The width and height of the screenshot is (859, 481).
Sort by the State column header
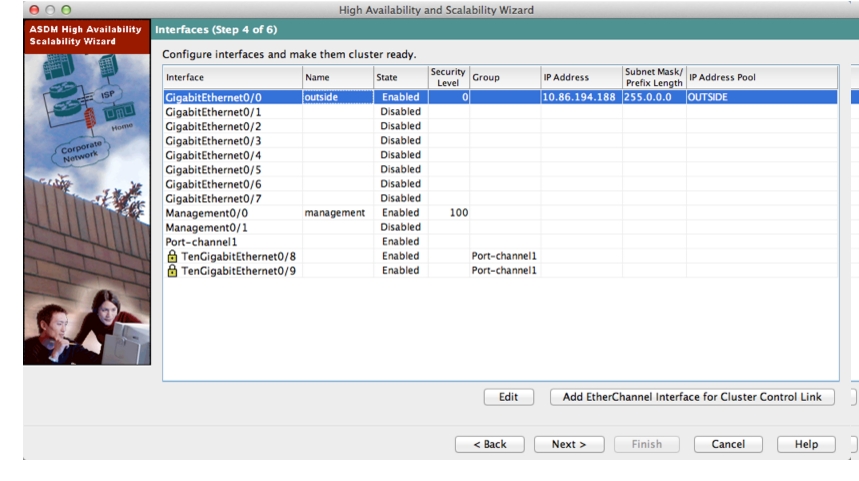coord(401,77)
